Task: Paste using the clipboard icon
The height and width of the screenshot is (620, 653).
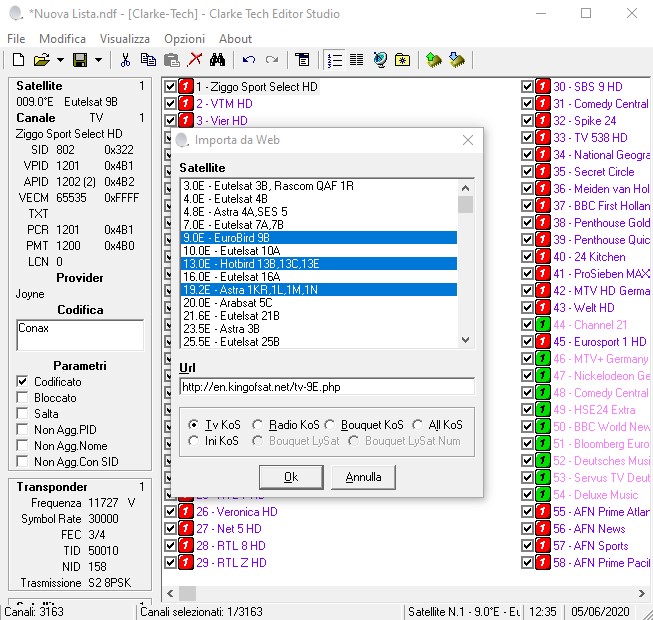Action: pos(172,60)
